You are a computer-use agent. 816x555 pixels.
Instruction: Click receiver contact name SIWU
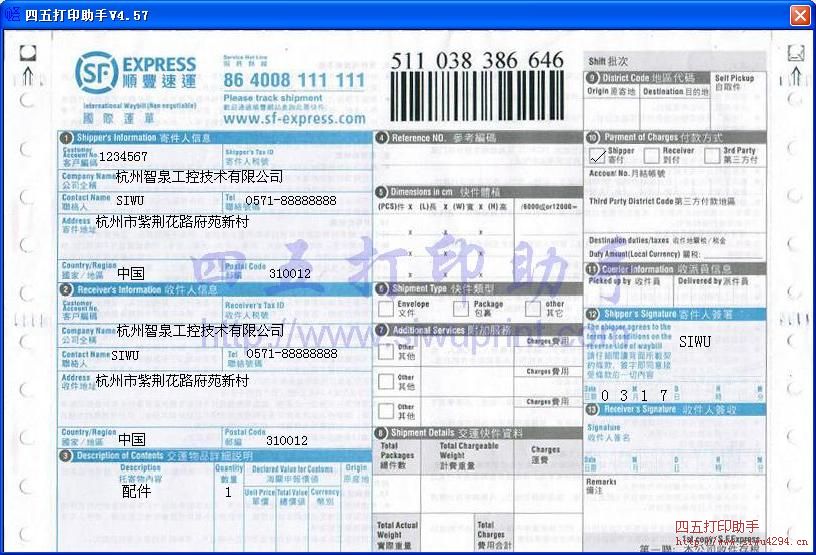point(125,355)
